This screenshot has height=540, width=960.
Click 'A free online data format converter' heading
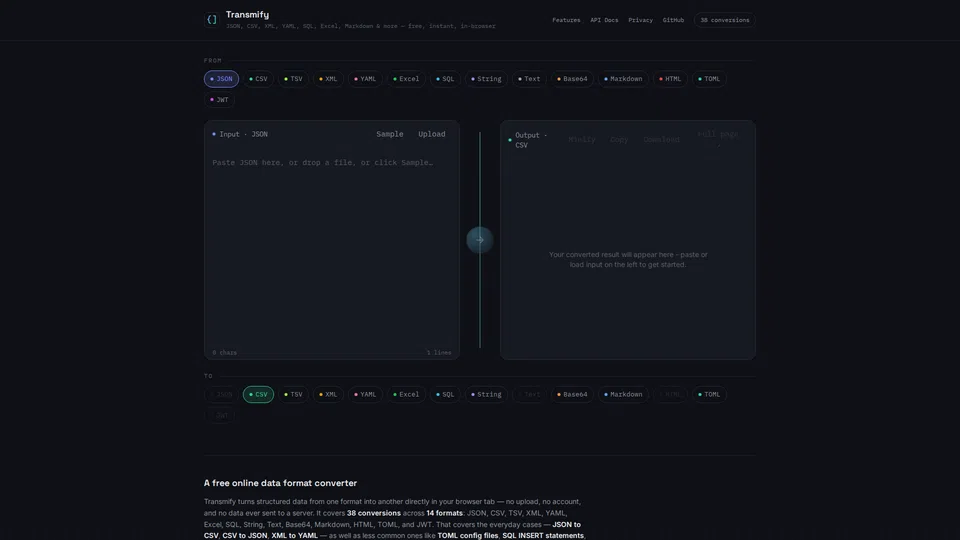pyautogui.click(x=280, y=483)
